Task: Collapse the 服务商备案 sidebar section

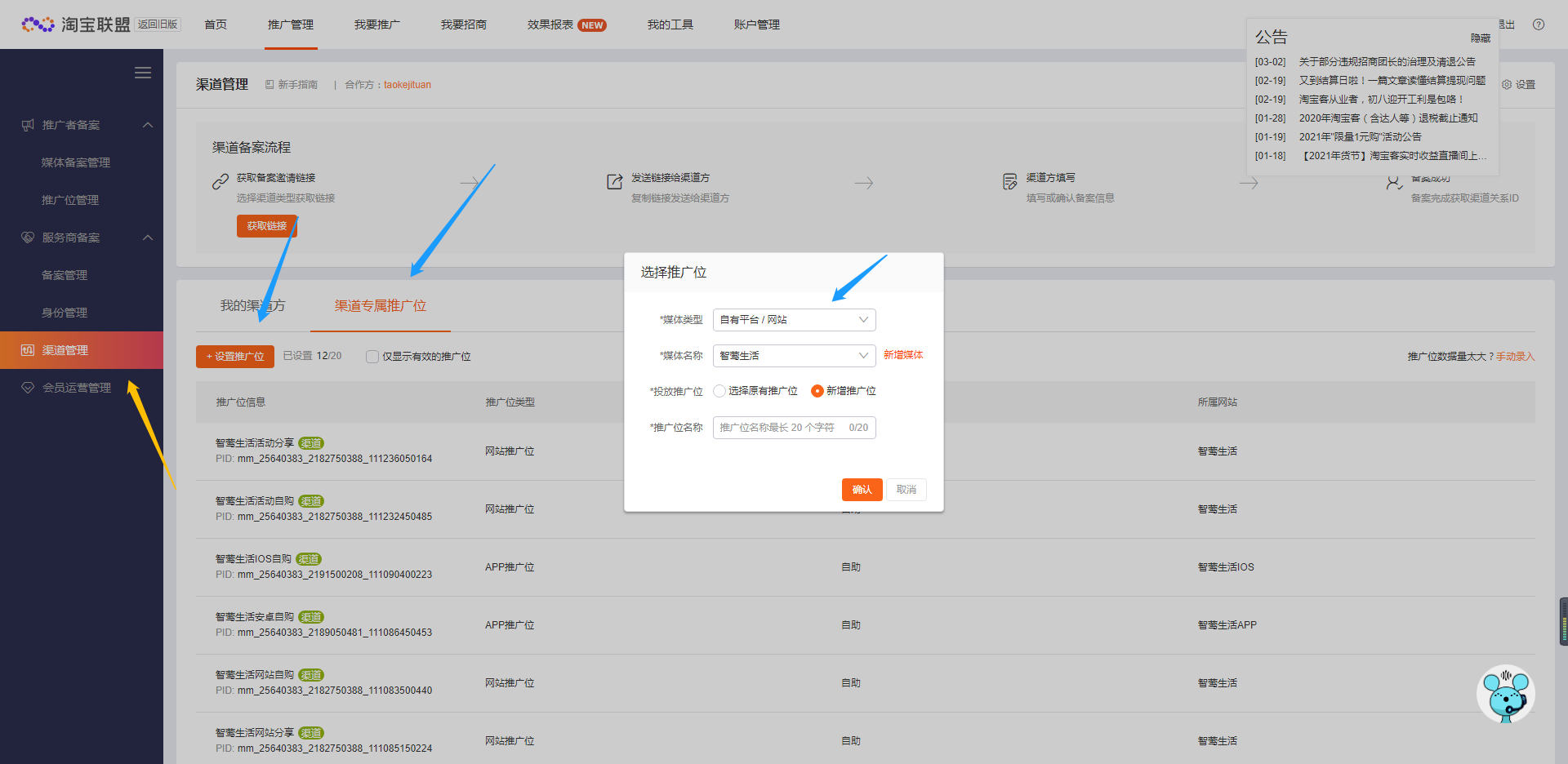Action: [x=148, y=238]
